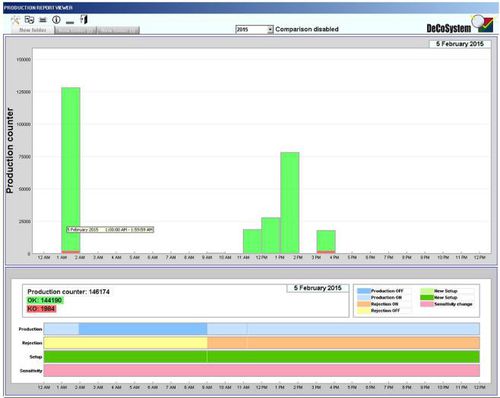Open the year dropdown showing 2015

(x=254, y=29)
